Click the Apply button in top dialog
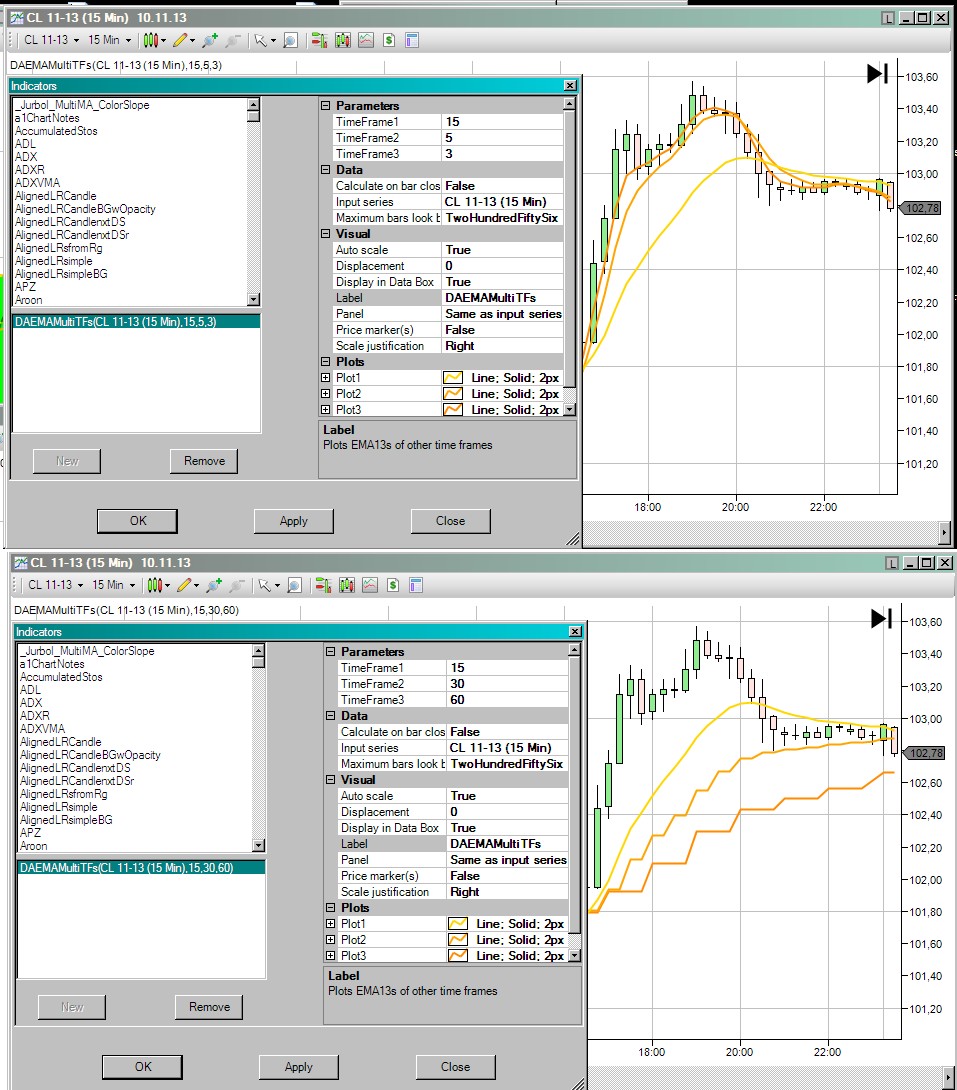The width and height of the screenshot is (957, 1090). (x=294, y=521)
